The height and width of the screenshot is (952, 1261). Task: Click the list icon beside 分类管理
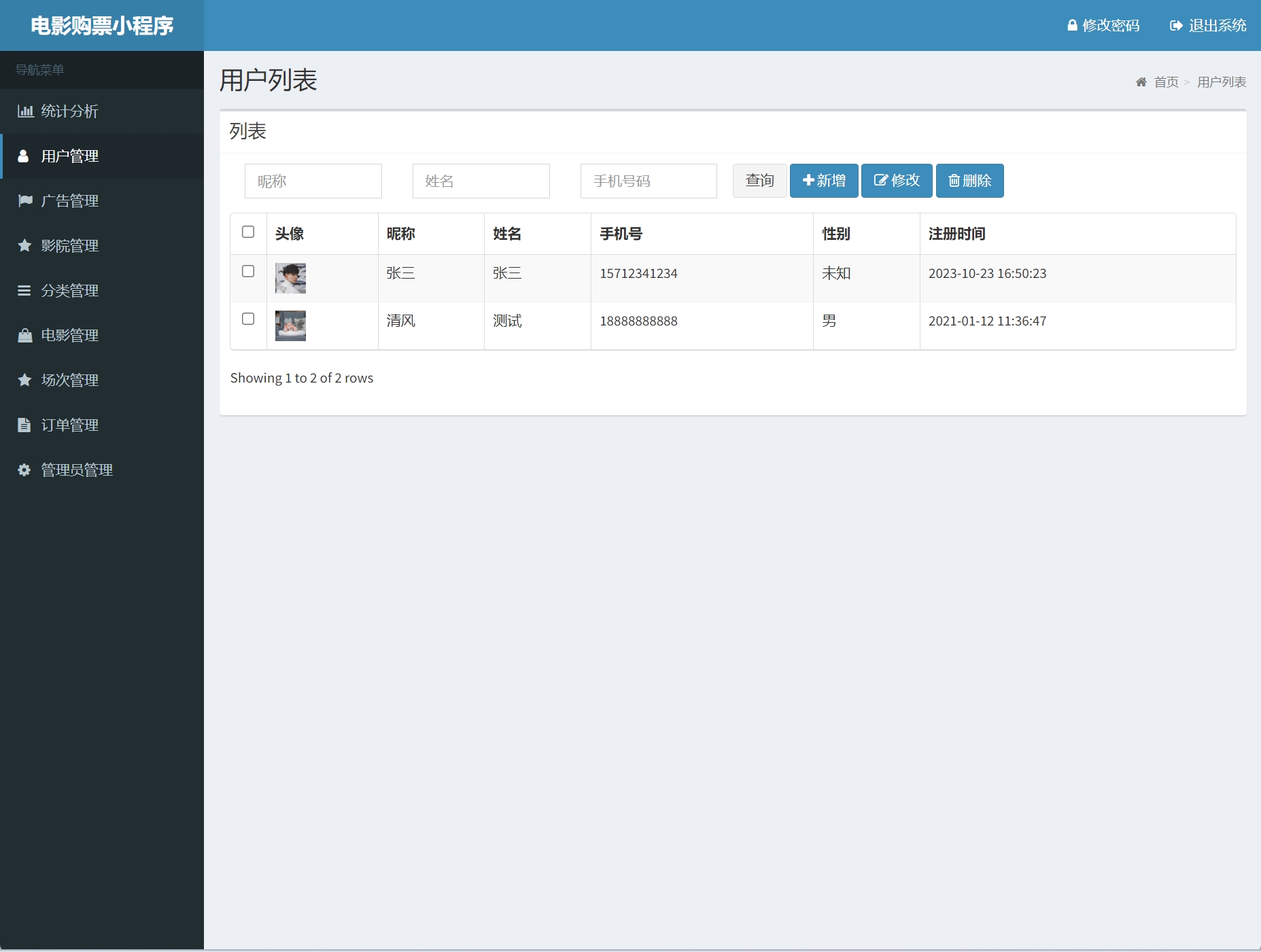[x=24, y=291]
